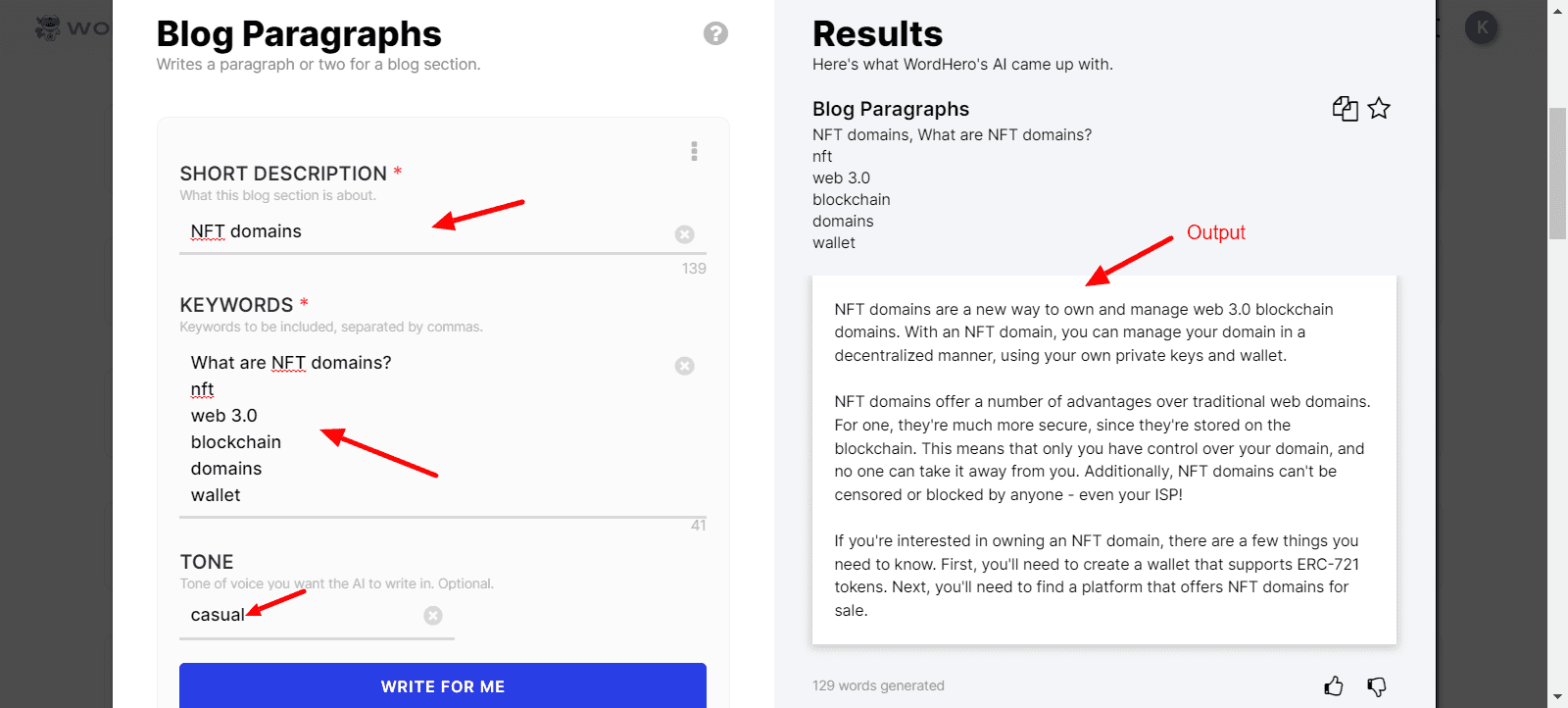Give the output a thumbs up
This screenshot has width=1568, height=708.
point(1334,686)
